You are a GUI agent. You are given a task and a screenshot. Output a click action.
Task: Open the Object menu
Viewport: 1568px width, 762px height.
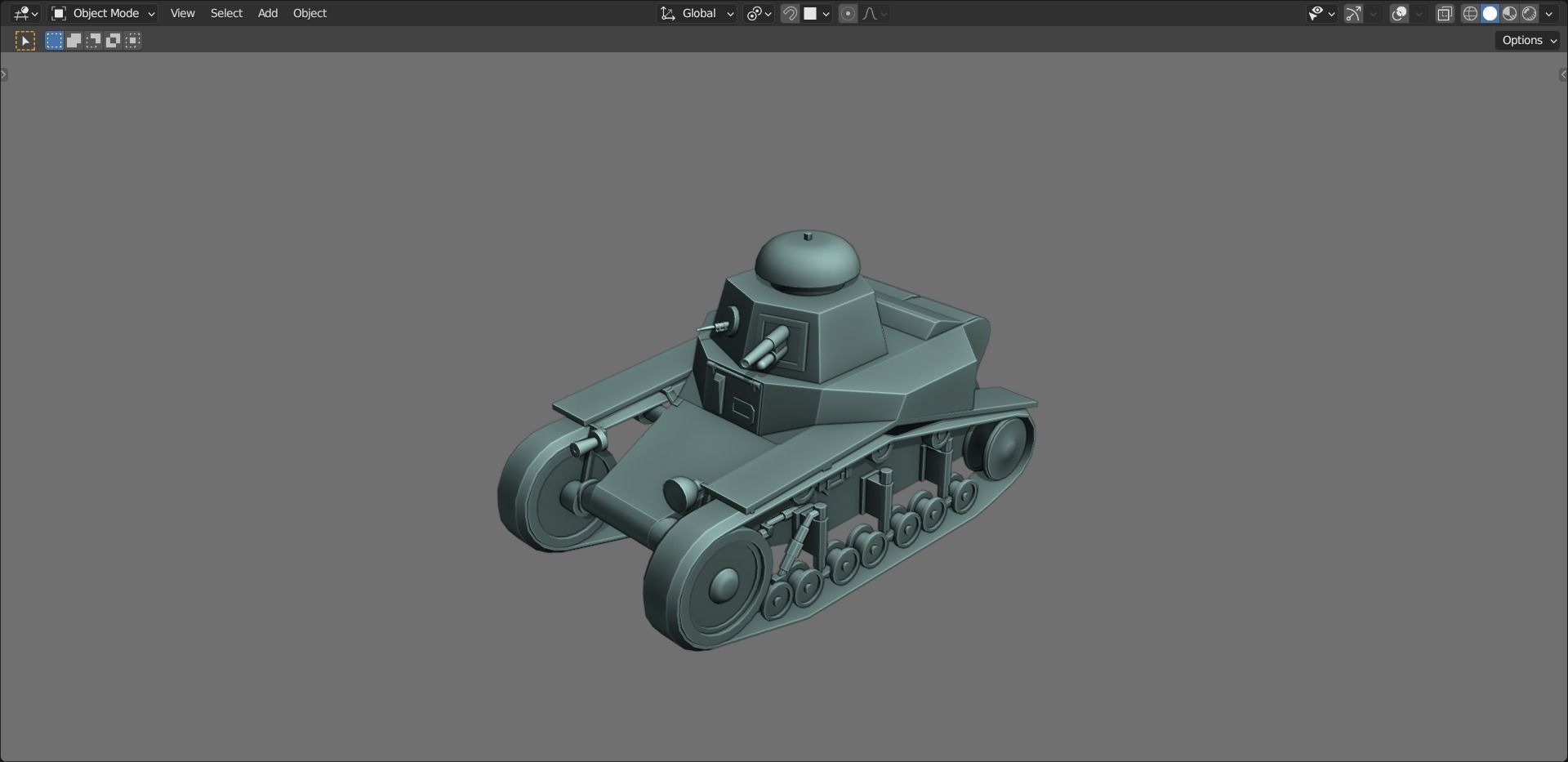point(310,13)
